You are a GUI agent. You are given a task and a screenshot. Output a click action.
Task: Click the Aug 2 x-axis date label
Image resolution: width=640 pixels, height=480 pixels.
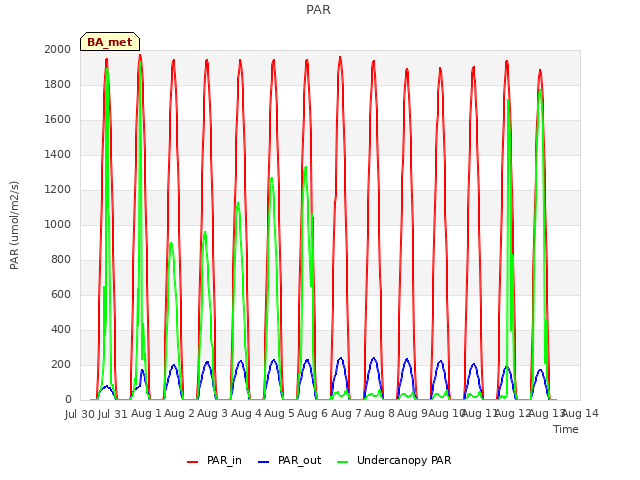pyautogui.click(x=179, y=414)
